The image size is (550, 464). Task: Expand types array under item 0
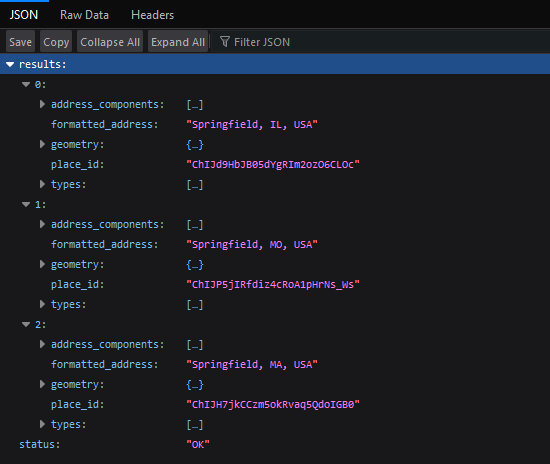click(x=42, y=184)
